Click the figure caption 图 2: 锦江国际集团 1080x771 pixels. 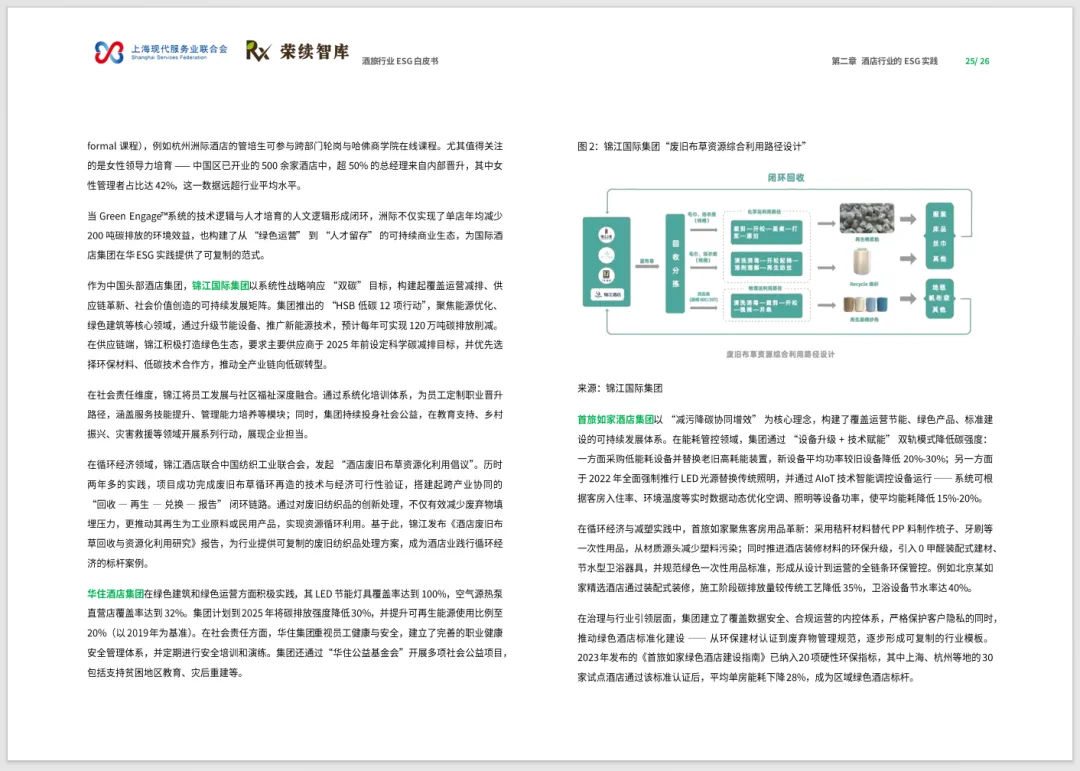(x=692, y=146)
